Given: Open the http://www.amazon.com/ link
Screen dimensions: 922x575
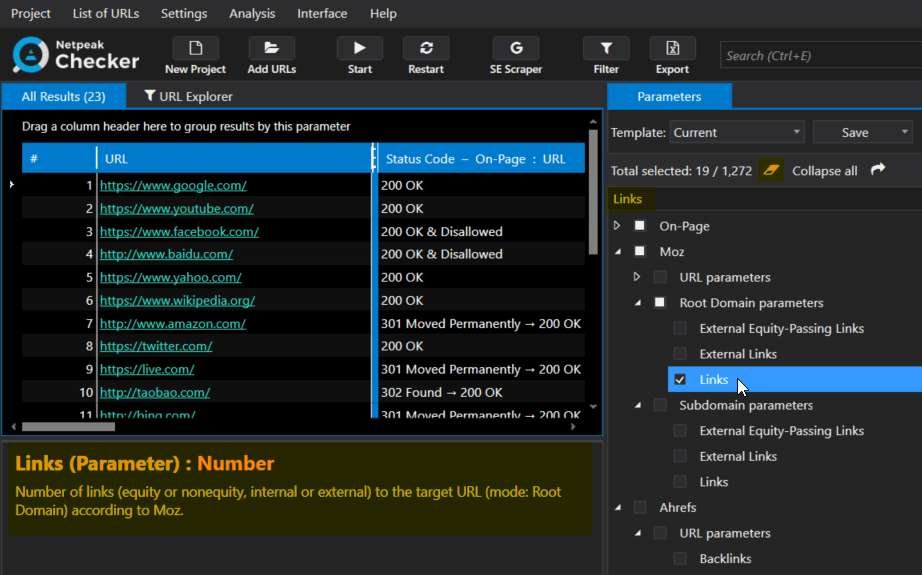Looking at the screenshot, I should pos(173,323).
